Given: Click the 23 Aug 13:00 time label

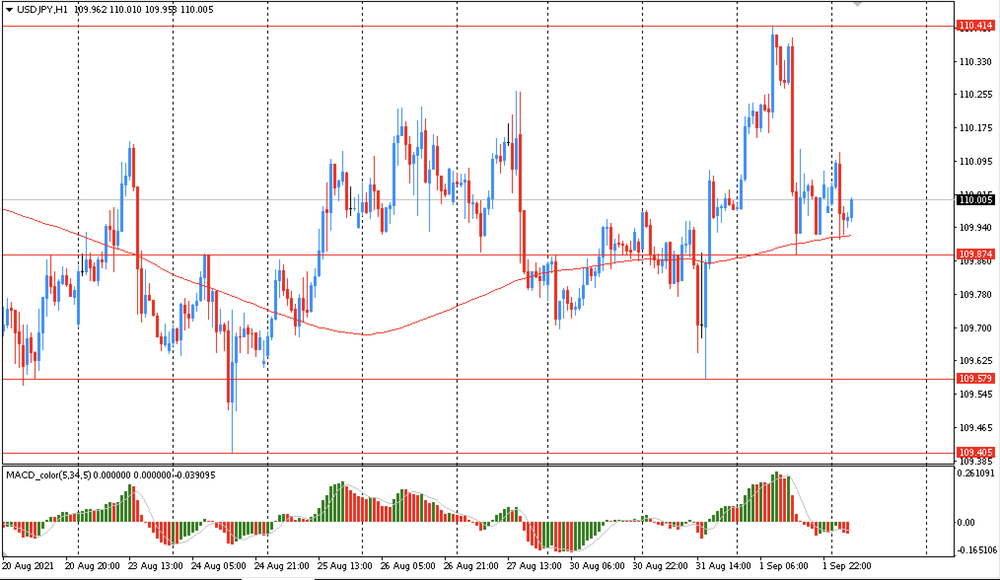Looking at the screenshot, I should point(156,566).
